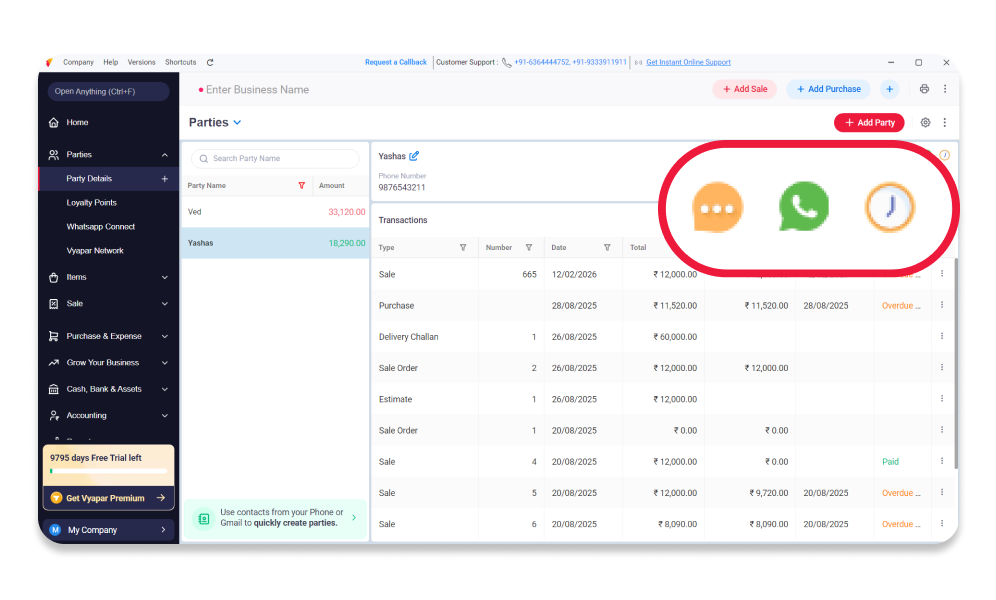Open the Shortcuts menu
The image size is (996, 600).
point(180,62)
